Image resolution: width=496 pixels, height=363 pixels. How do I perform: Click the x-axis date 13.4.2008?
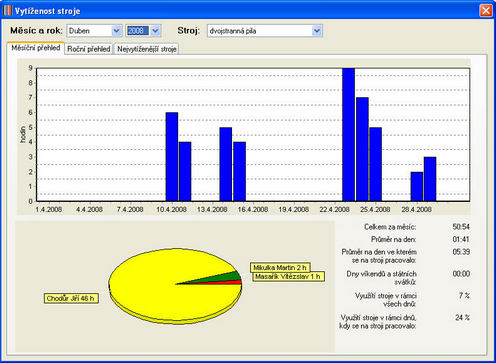tap(212, 209)
